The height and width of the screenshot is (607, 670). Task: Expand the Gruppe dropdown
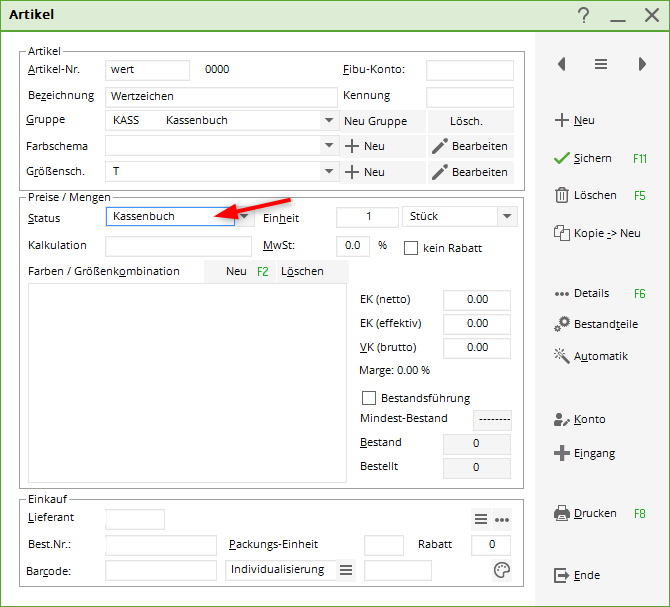(x=328, y=121)
